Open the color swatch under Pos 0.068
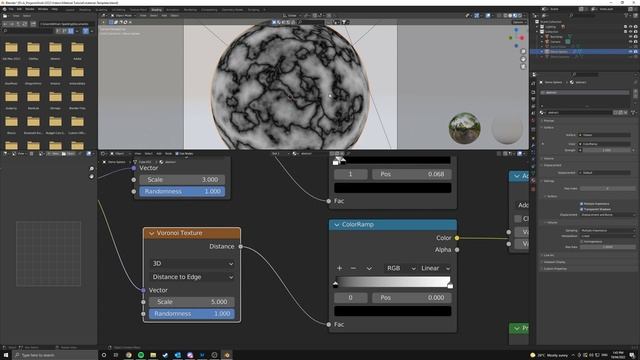The height and width of the screenshot is (360, 640). [x=393, y=188]
